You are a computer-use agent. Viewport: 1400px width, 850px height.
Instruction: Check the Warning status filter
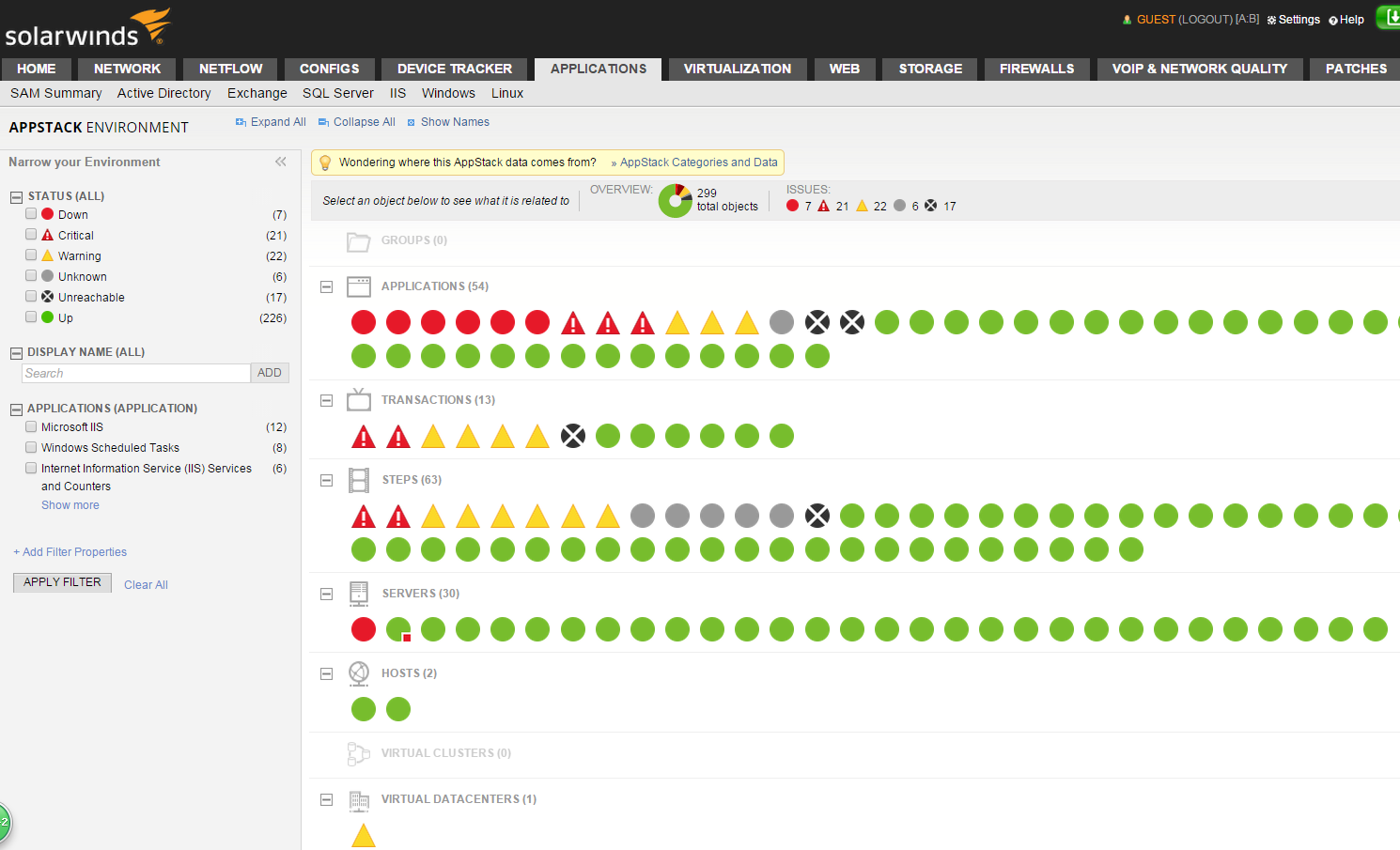tap(31, 255)
